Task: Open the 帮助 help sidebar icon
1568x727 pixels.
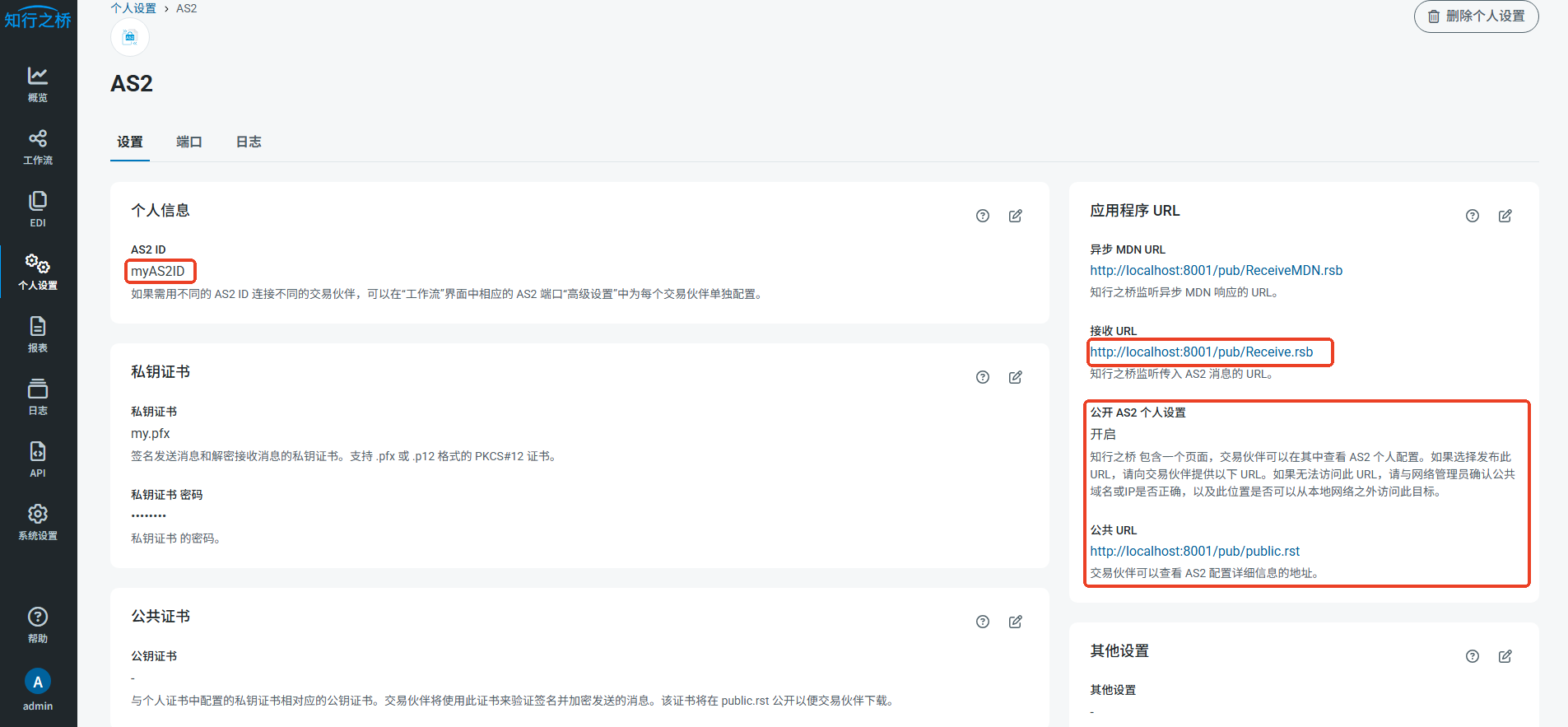Action: point(38,625)
